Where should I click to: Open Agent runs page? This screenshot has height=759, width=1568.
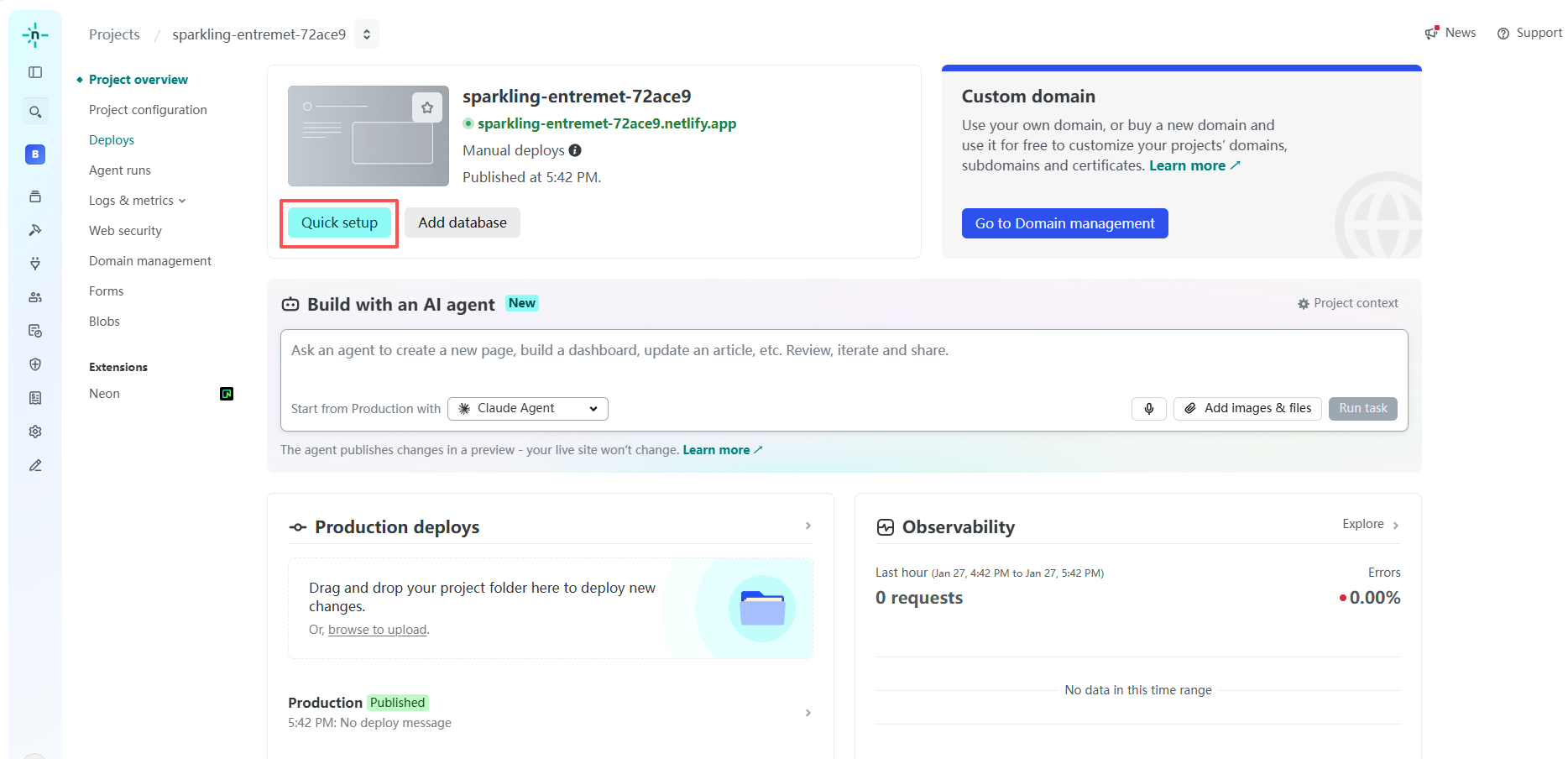(x=120, y=170)
